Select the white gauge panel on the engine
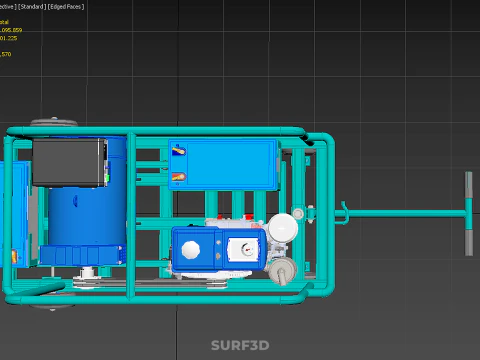480x360 pixels. click(243, 249)
